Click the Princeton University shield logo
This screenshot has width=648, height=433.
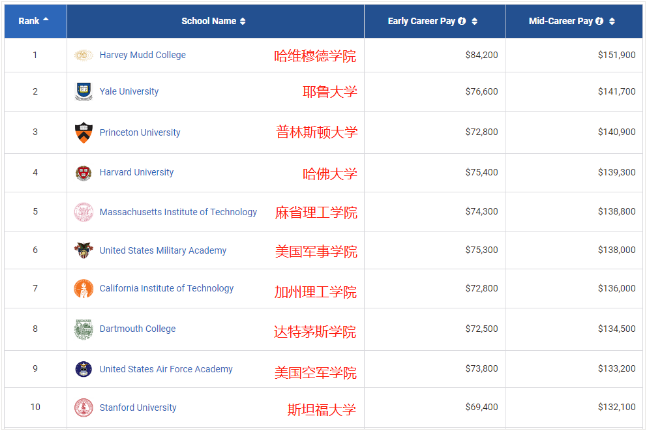click(84, 132)
